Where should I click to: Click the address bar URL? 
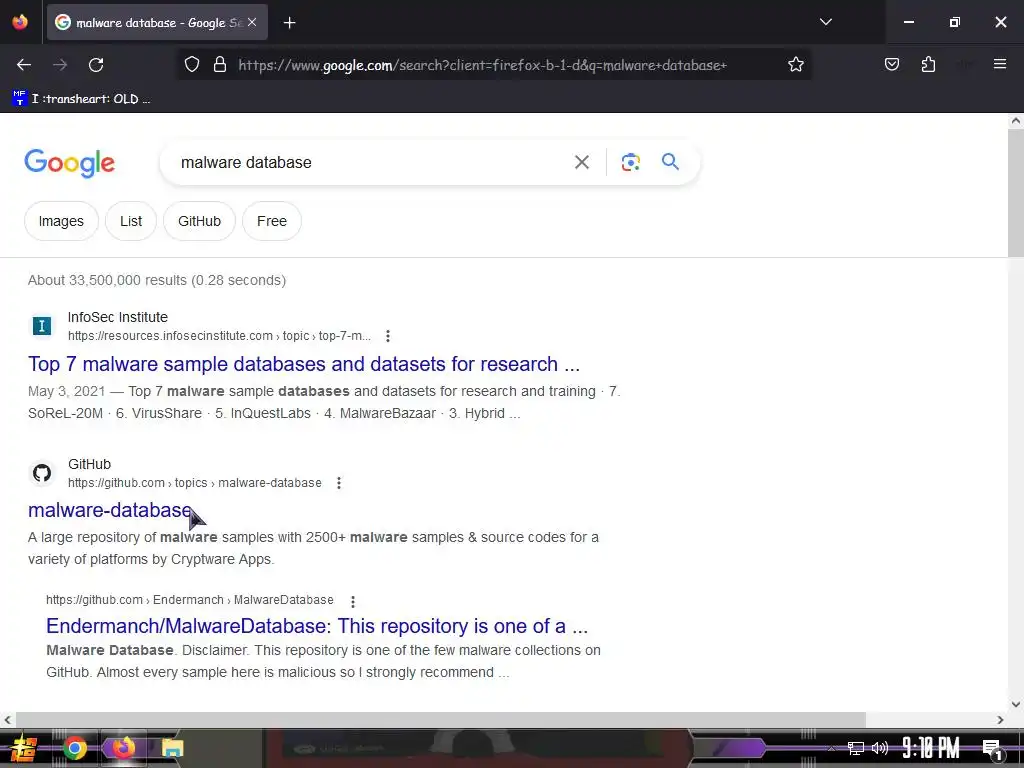[482, 65]
